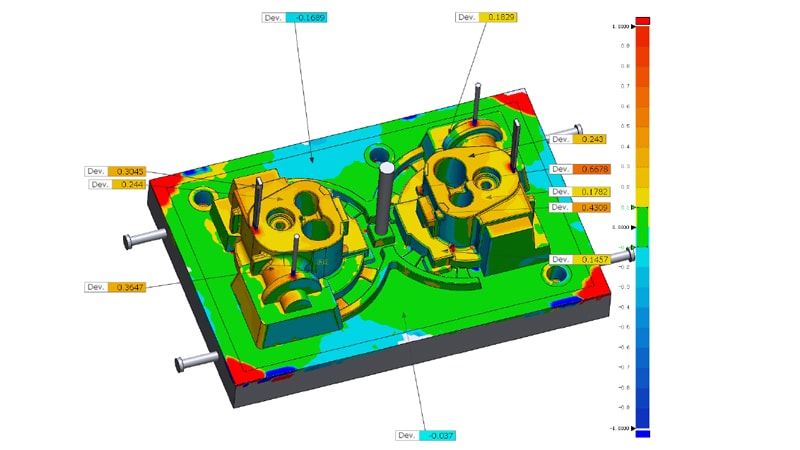The width and height of the screenshot is (800, 450).
Task: Select the Dev. 0.3647 annotation flag
Action: coord(116,287)
